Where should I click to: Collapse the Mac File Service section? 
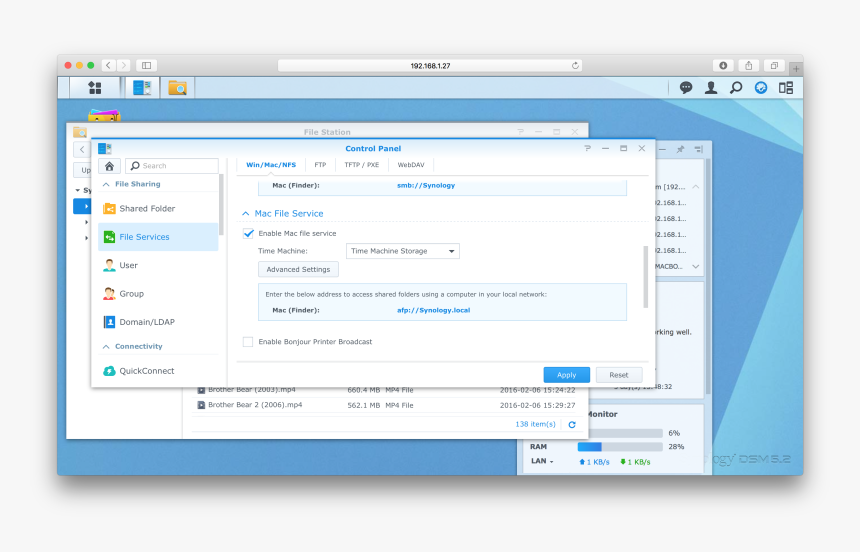[x=246, y=213]
